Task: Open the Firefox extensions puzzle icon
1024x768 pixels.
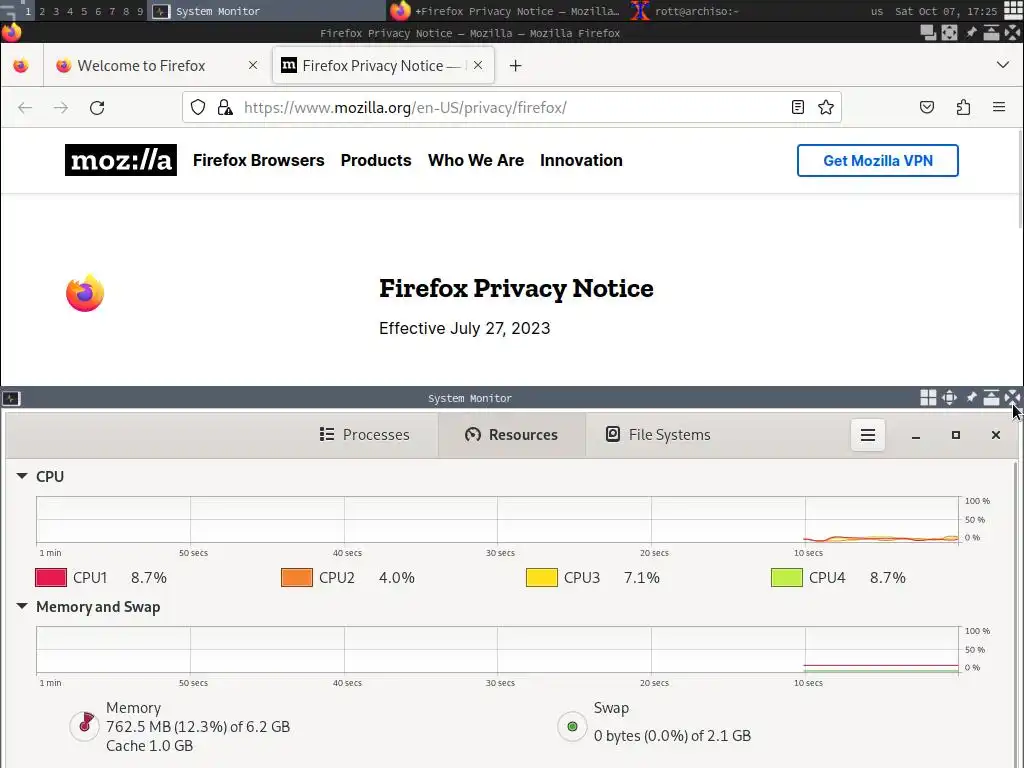Action: [x=963, y=107]
